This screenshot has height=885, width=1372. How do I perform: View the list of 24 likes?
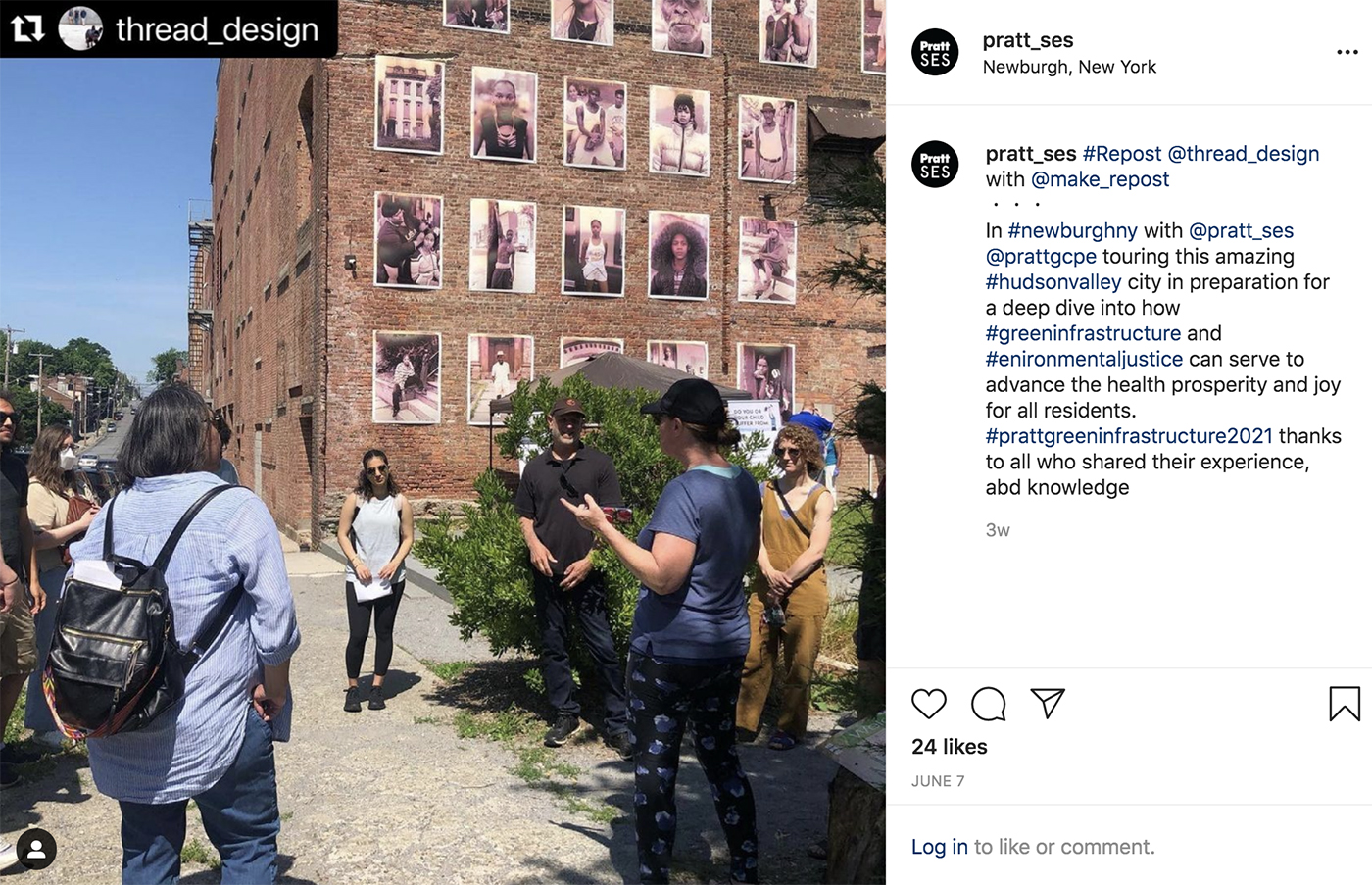tap(950, 747)
